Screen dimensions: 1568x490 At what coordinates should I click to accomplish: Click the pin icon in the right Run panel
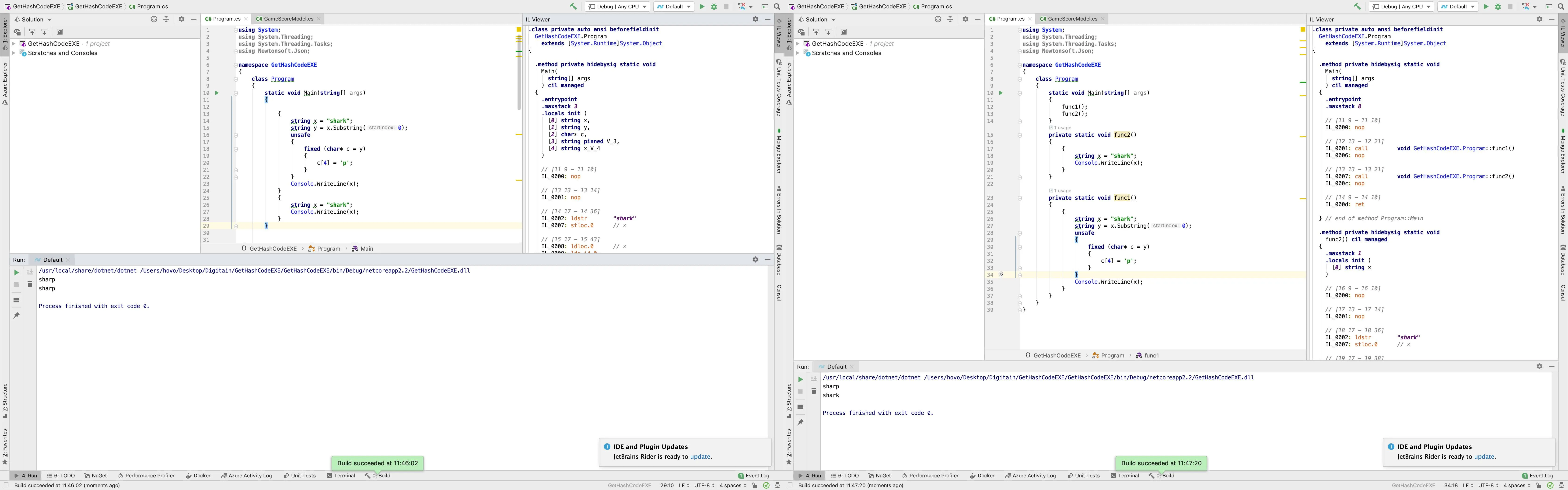coord(800,422)
